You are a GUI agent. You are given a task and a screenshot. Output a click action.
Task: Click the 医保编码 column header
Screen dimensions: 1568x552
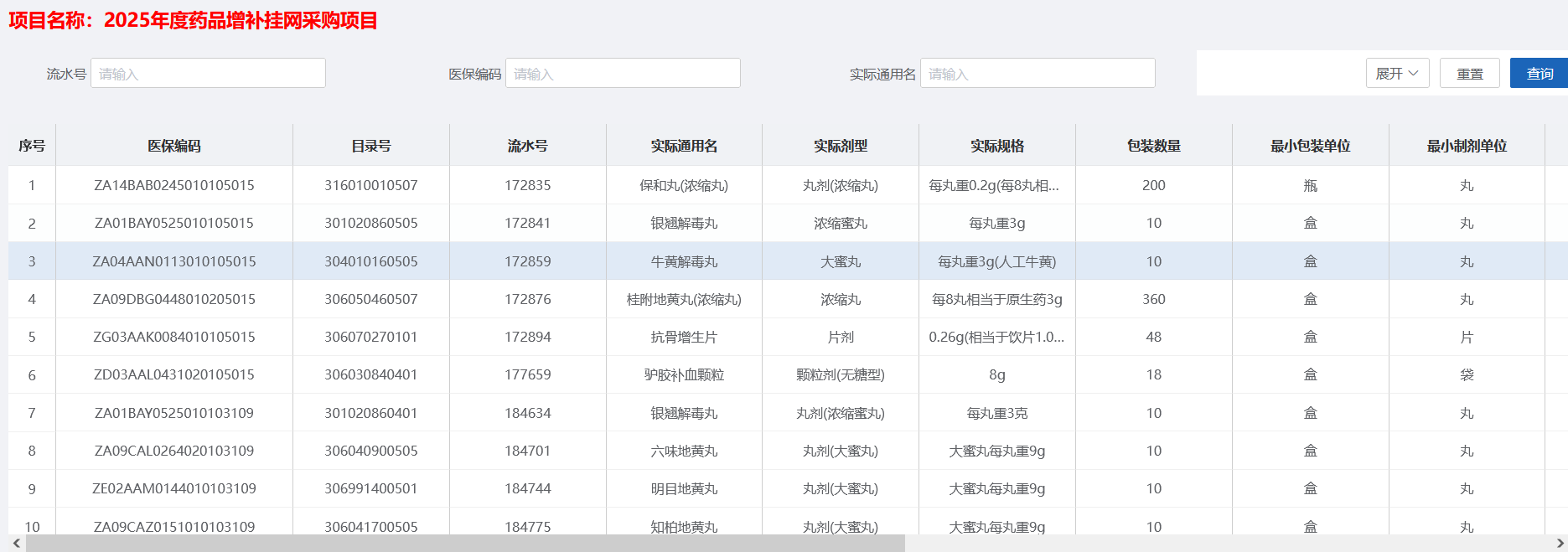point(174,146)
